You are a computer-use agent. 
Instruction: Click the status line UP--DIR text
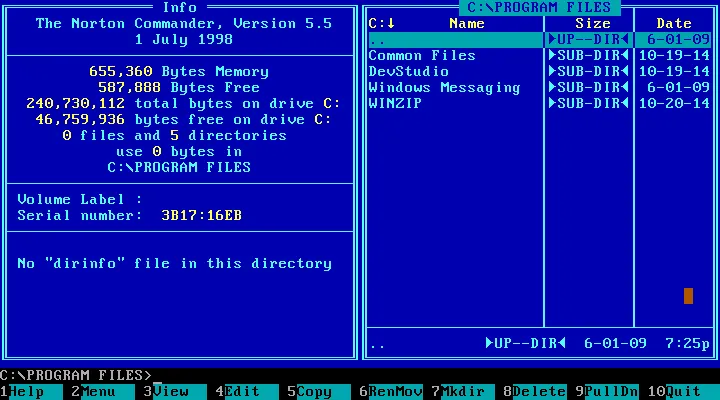click(526, 344)
